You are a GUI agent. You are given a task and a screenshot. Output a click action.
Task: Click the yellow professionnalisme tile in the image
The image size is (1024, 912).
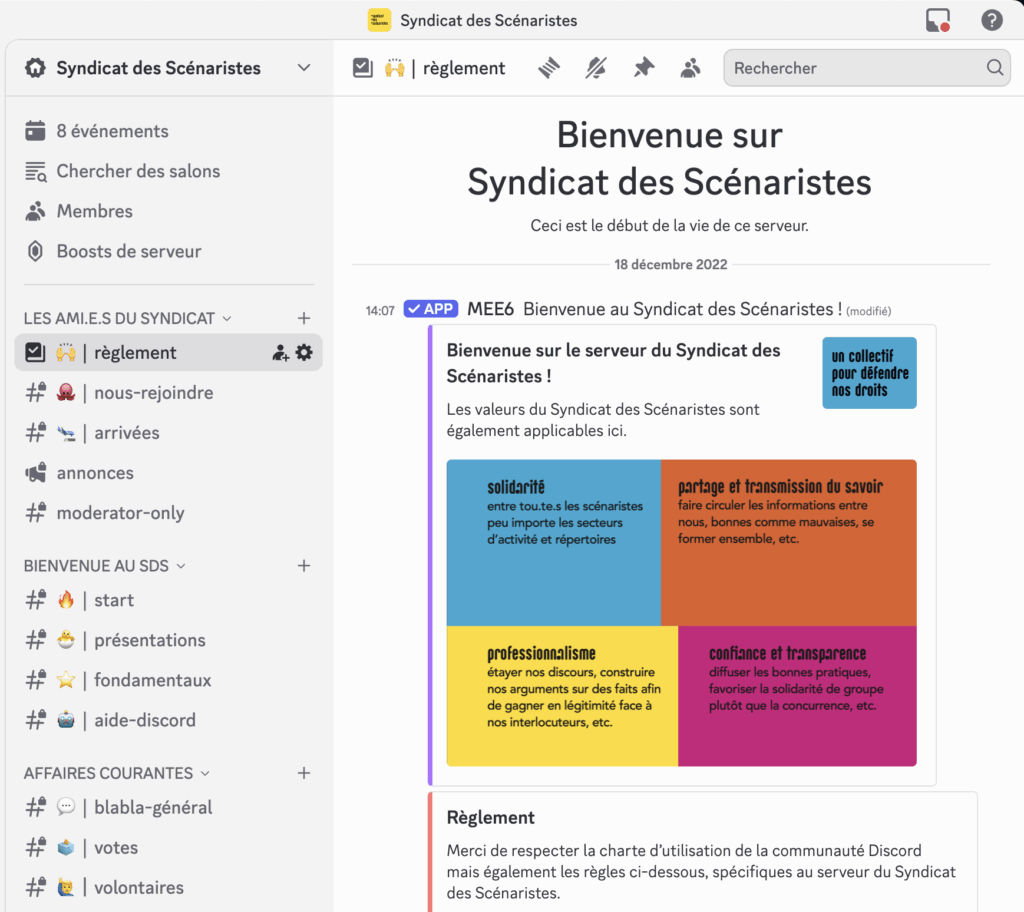562,696
